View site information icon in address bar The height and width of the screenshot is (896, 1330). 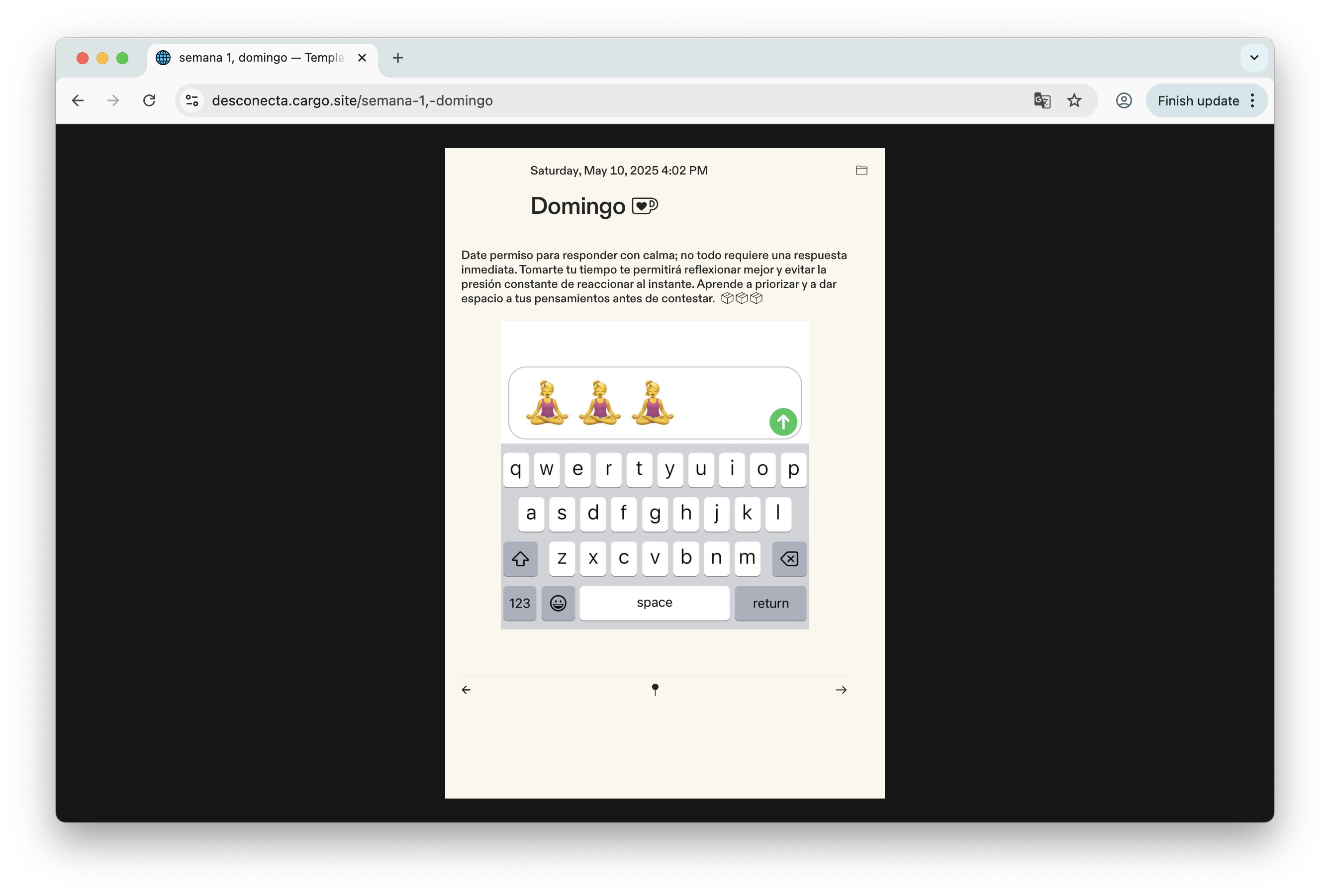click(x=192, y=100)
